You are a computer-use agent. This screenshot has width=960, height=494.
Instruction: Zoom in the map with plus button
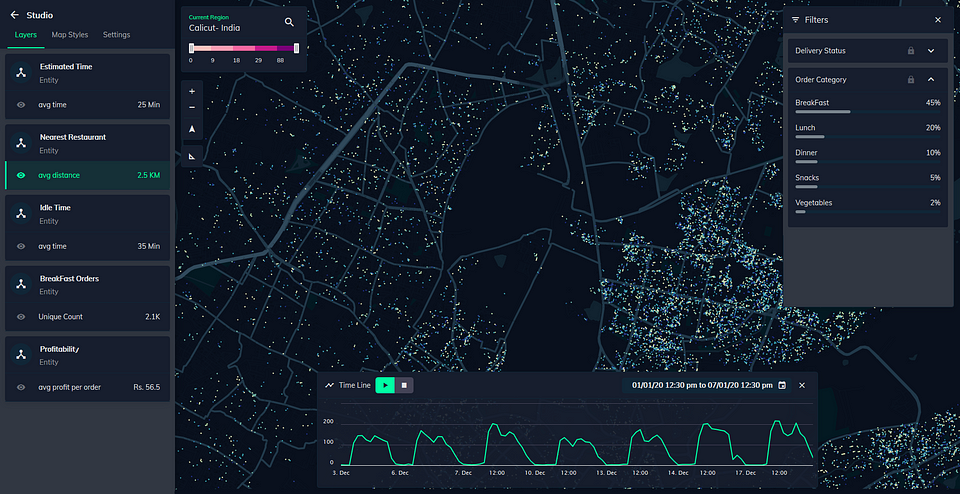click(x=192, y=91)
